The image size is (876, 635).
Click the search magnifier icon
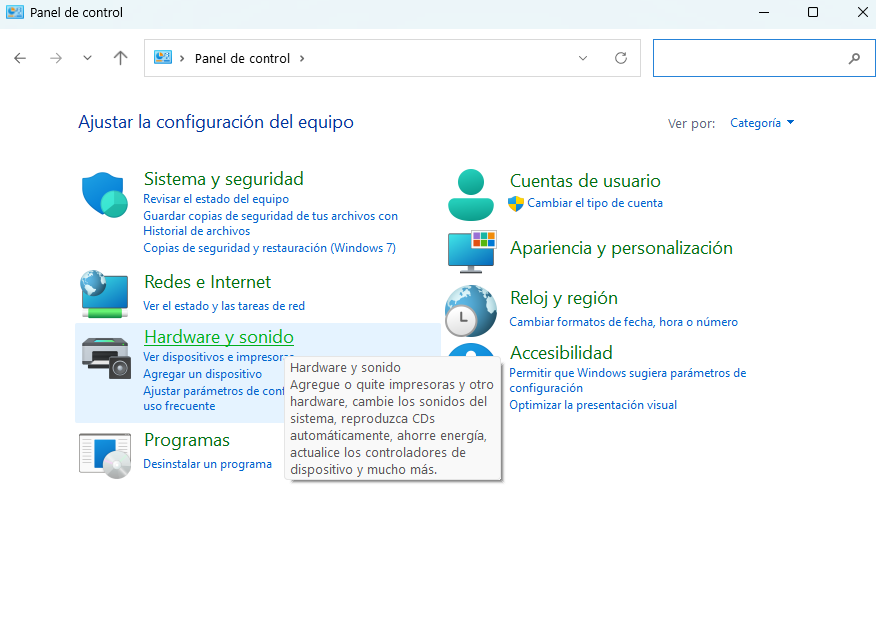855,57
